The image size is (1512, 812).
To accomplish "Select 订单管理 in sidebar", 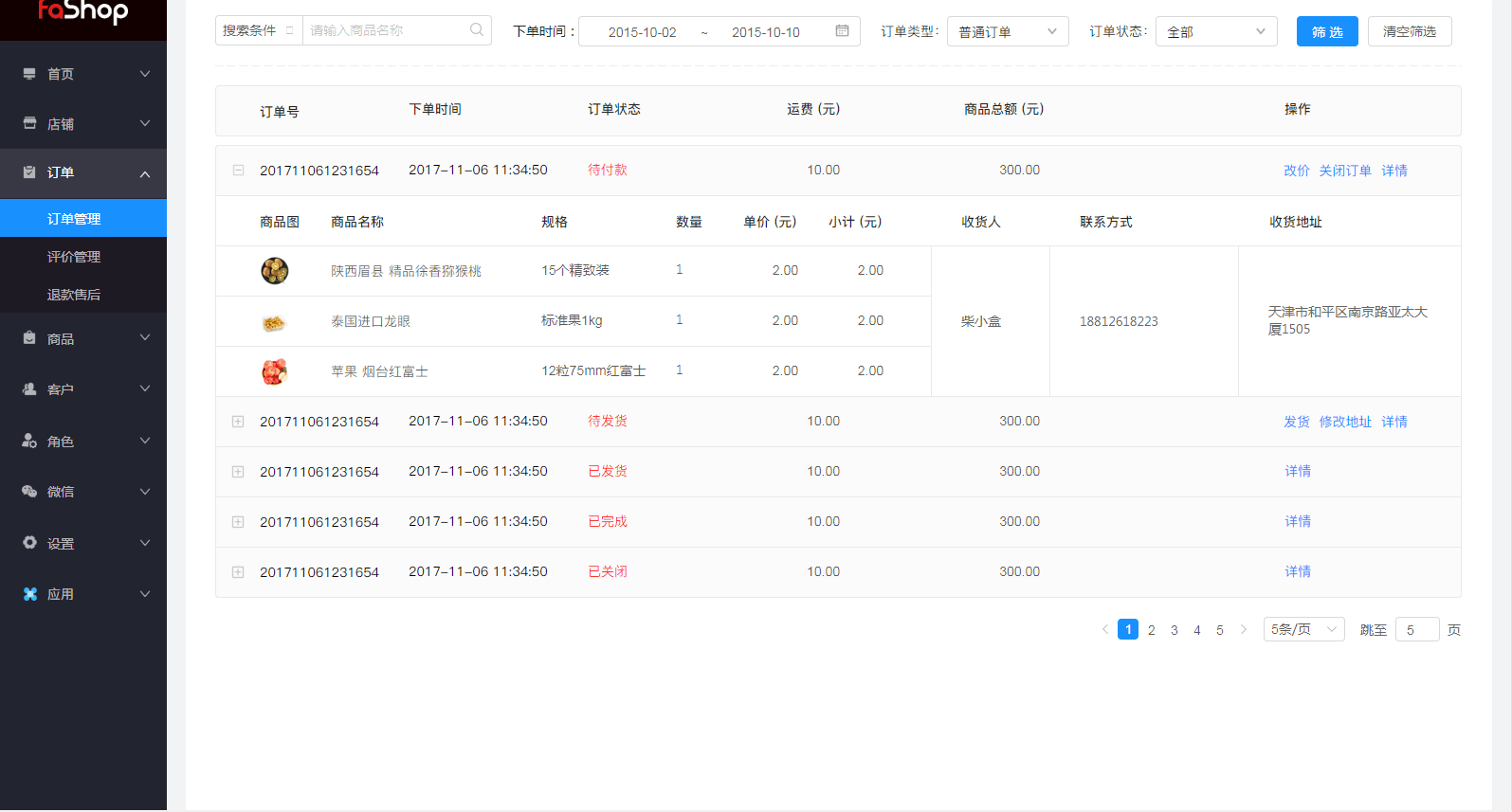I will point(83,218).
